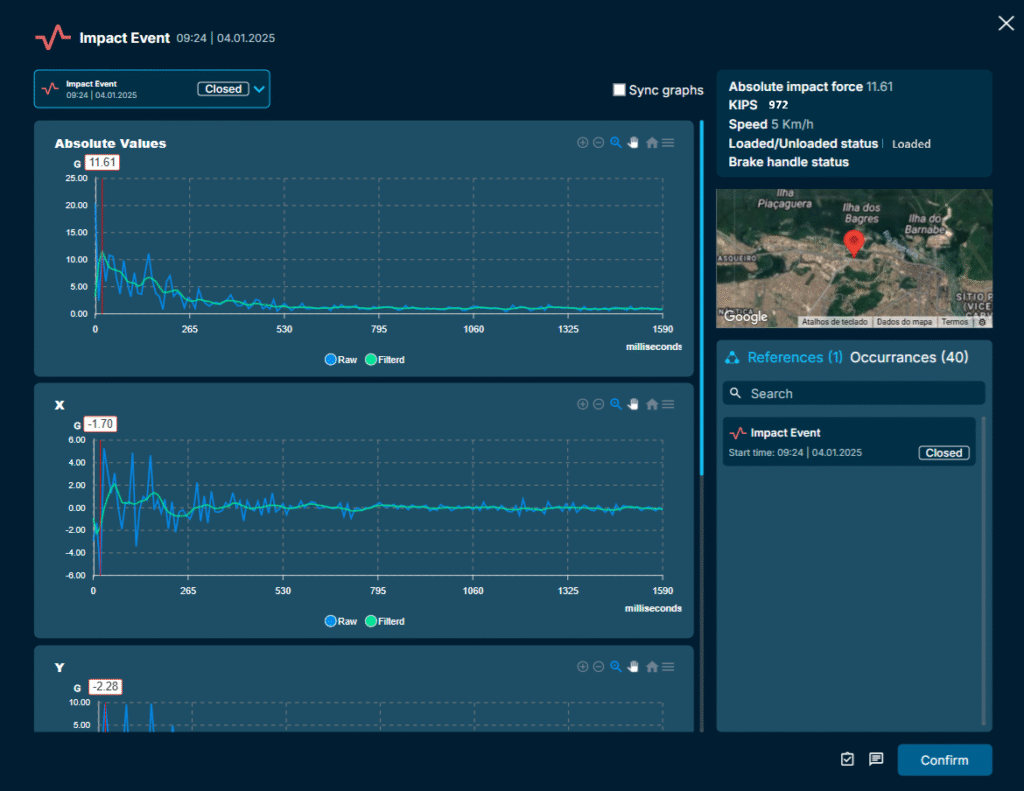Viewport: 1024px width, 791px height.
Task: Click zoom in icon on Y chart
Action: (x=582, y=667)
